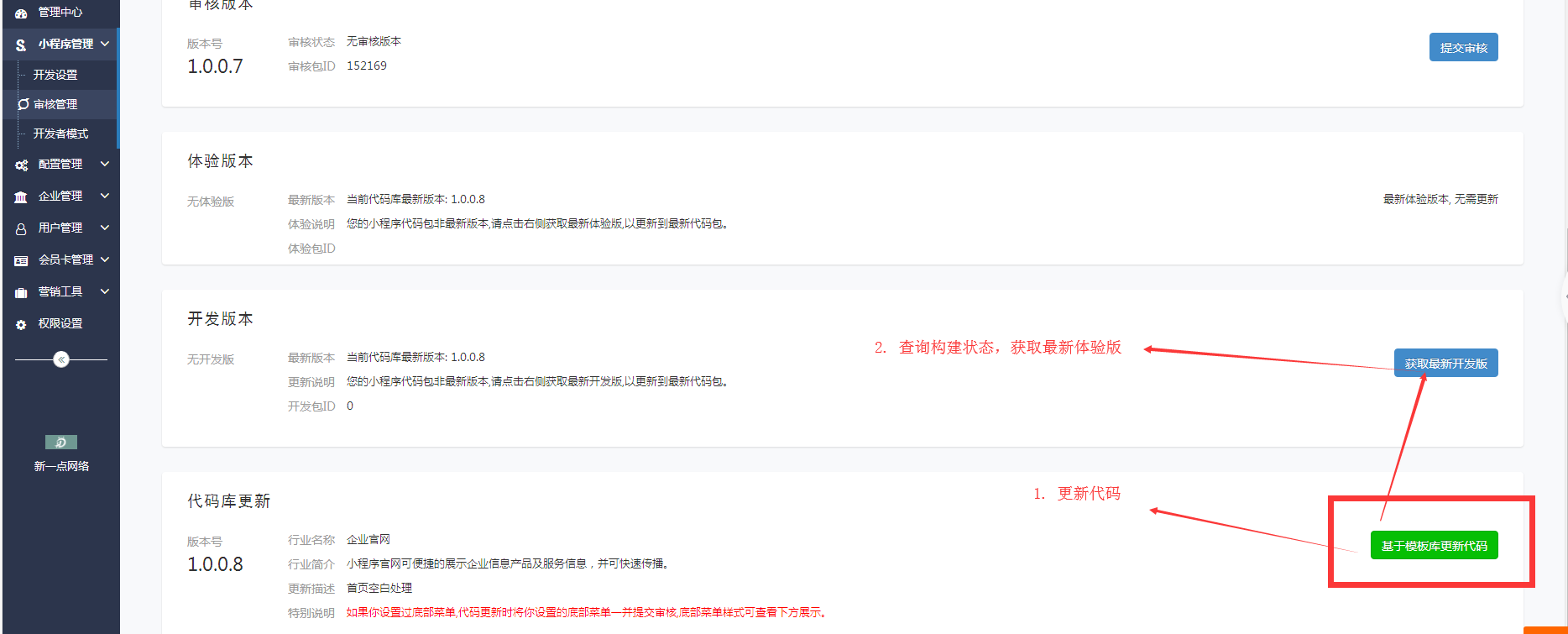Image resolution: width=1568 pixels, height=634 pixels.
Task: Click the 获取最新开发版 button
Action: (1445, 364)
